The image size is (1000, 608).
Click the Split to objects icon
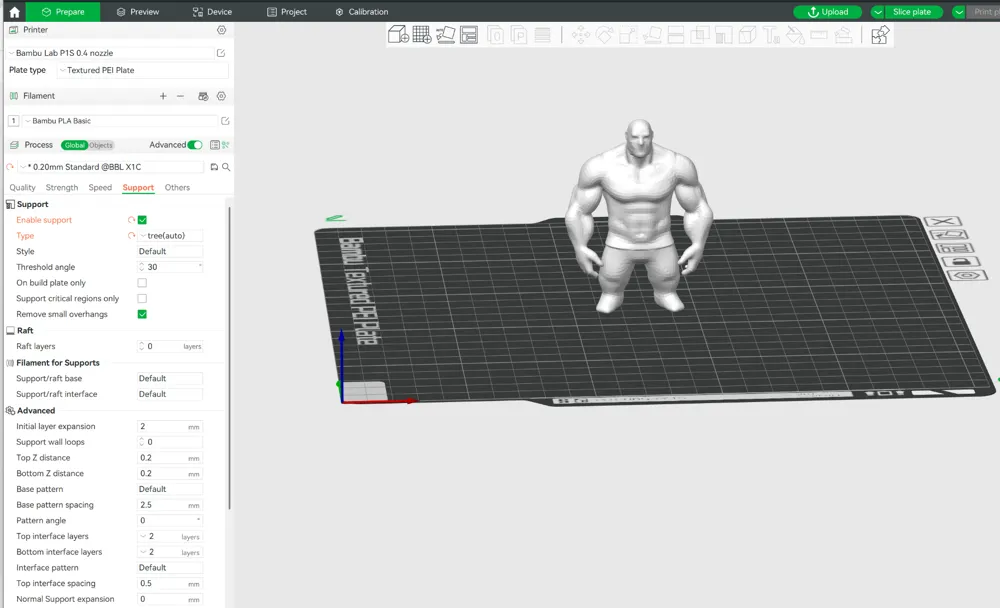pyautogui.click(x=496, y=35)
